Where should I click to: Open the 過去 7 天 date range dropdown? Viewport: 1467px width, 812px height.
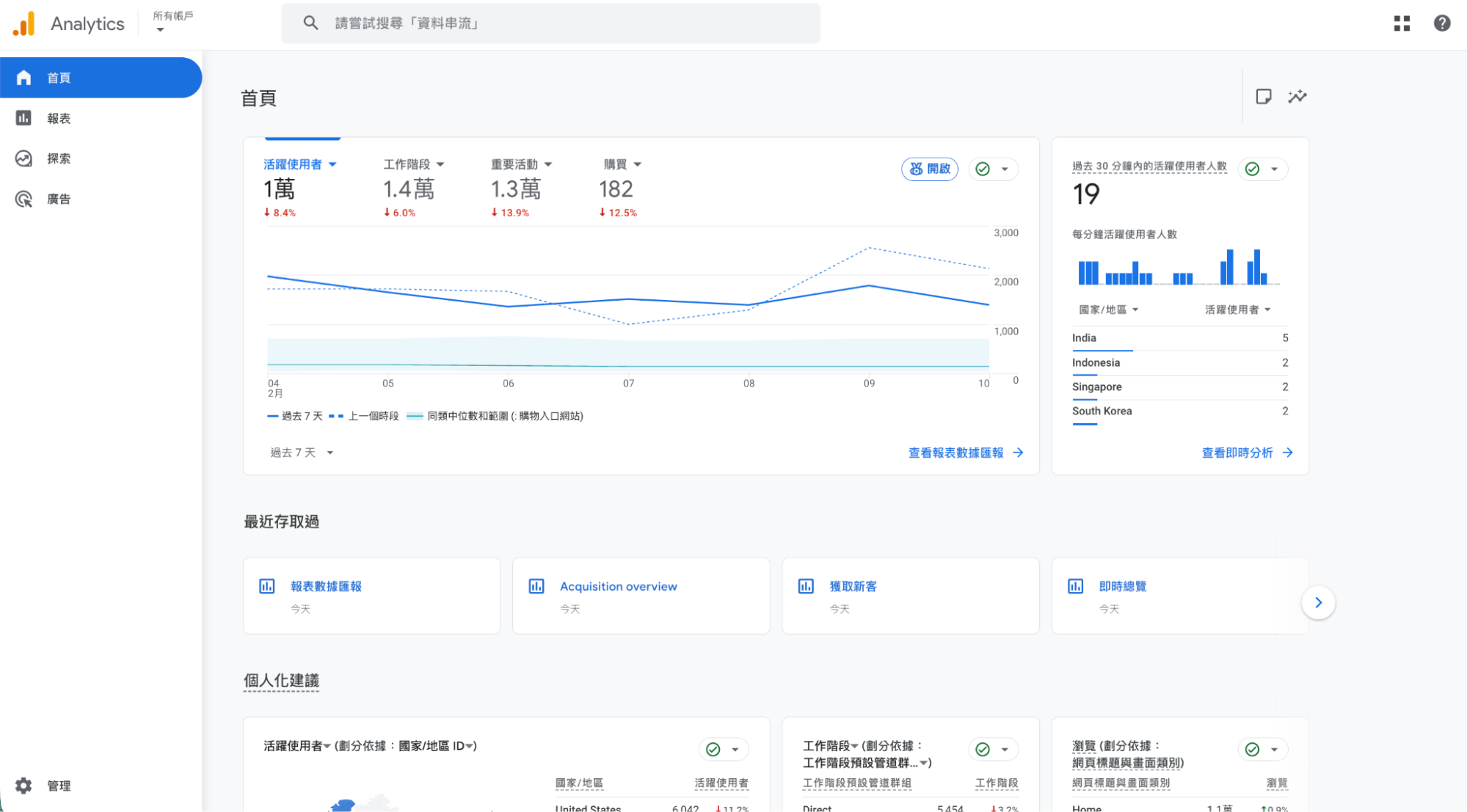point(300,452)
